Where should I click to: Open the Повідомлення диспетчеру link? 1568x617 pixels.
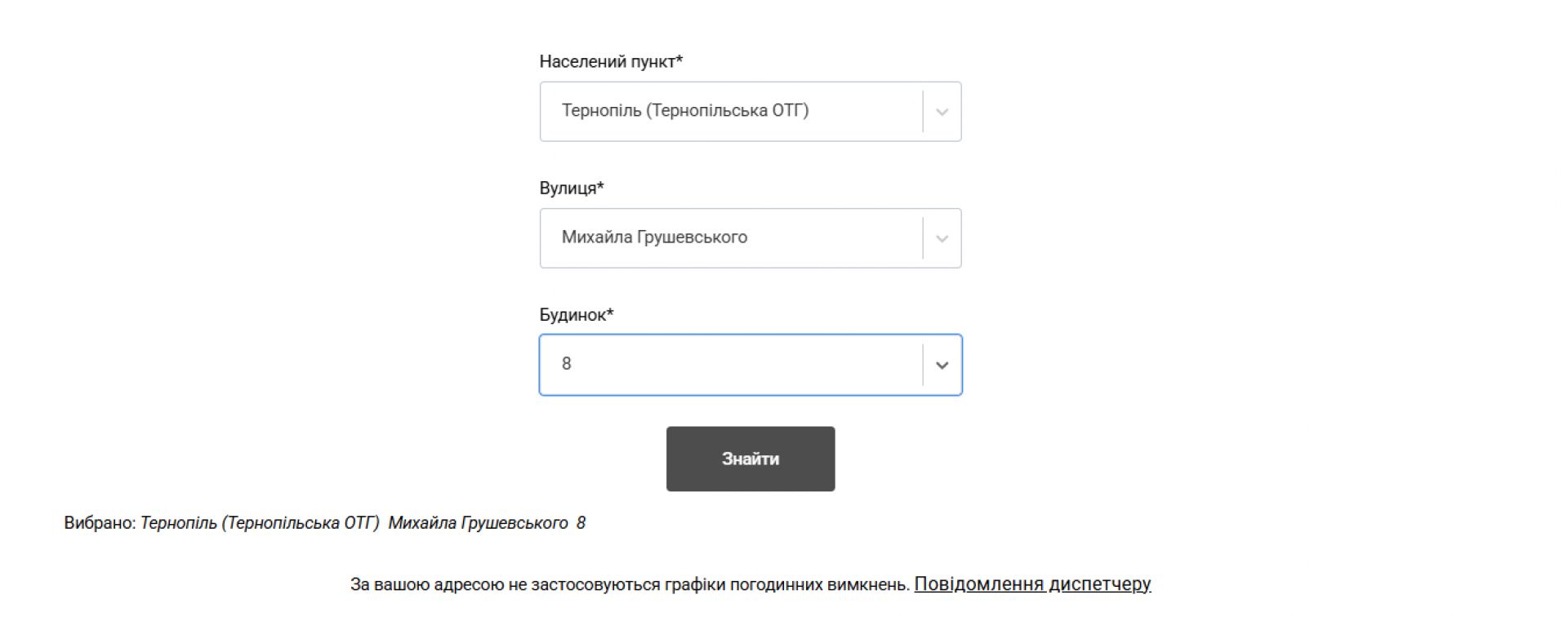click(x=1032, y=584)
